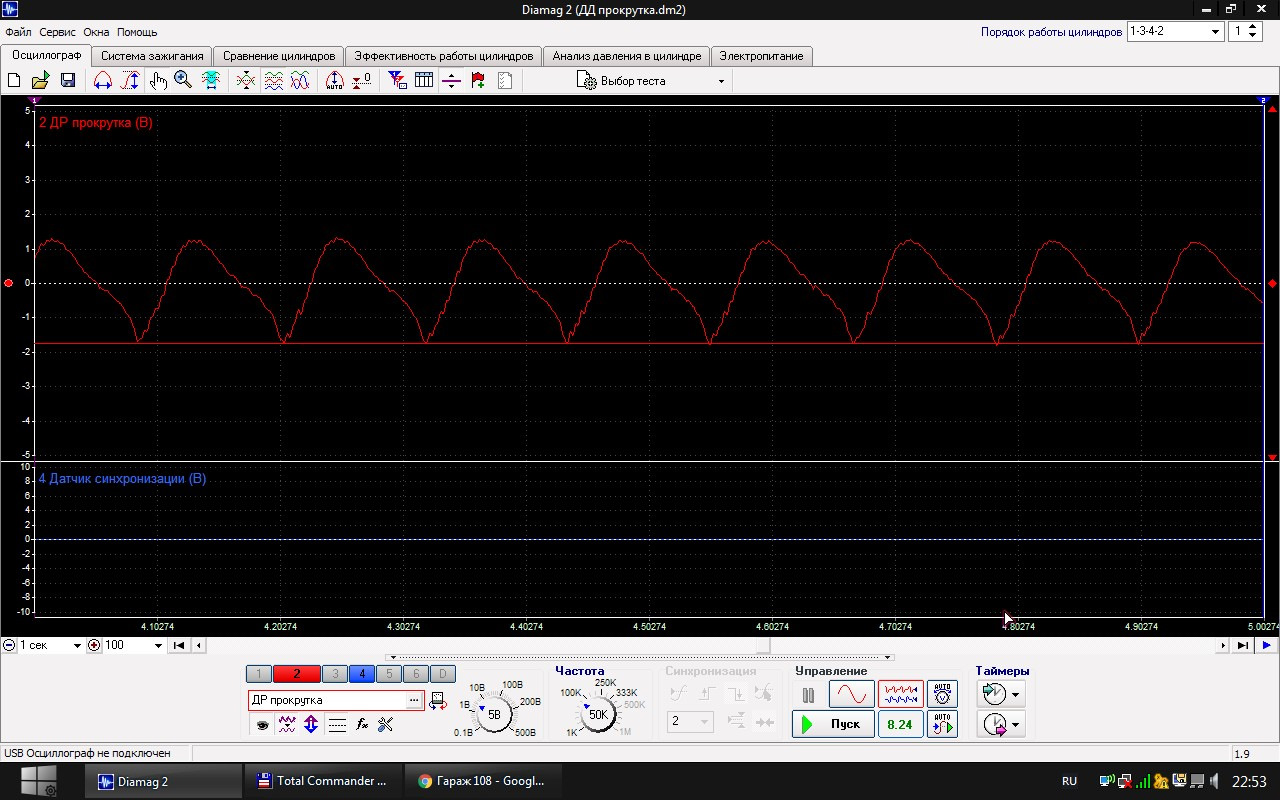The height and width of the screenshot is (800, 1280).
Task: Open the Окна menu
Action: click(x=96, y=32)
